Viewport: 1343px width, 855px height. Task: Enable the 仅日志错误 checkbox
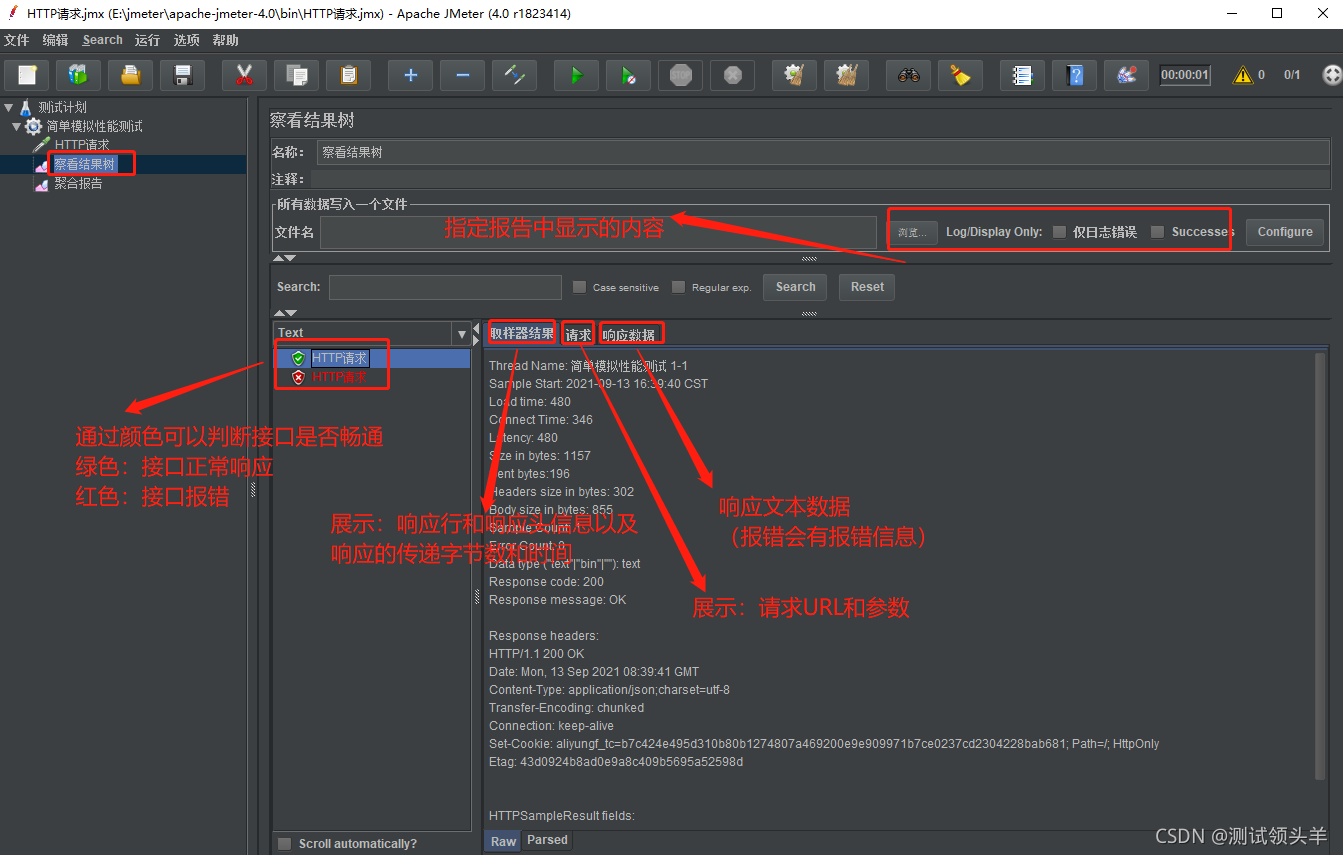point(1059,232)
